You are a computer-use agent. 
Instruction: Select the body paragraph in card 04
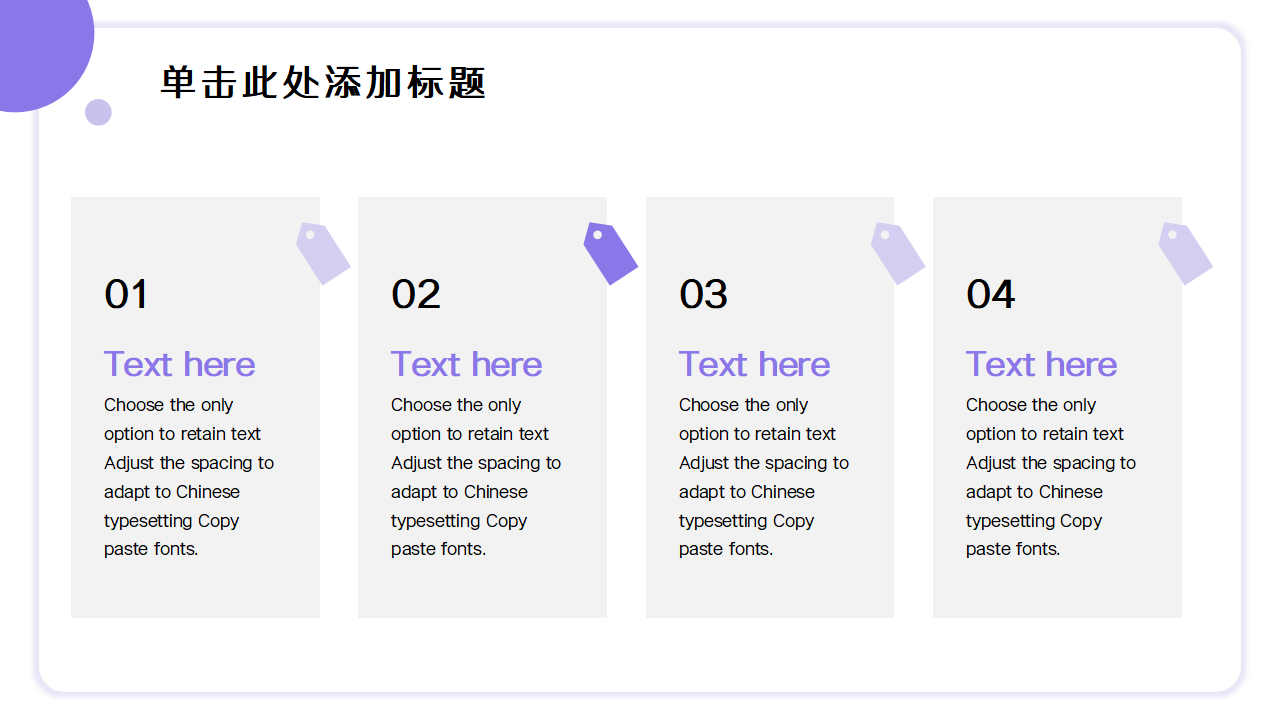(x=1050, y=477)
